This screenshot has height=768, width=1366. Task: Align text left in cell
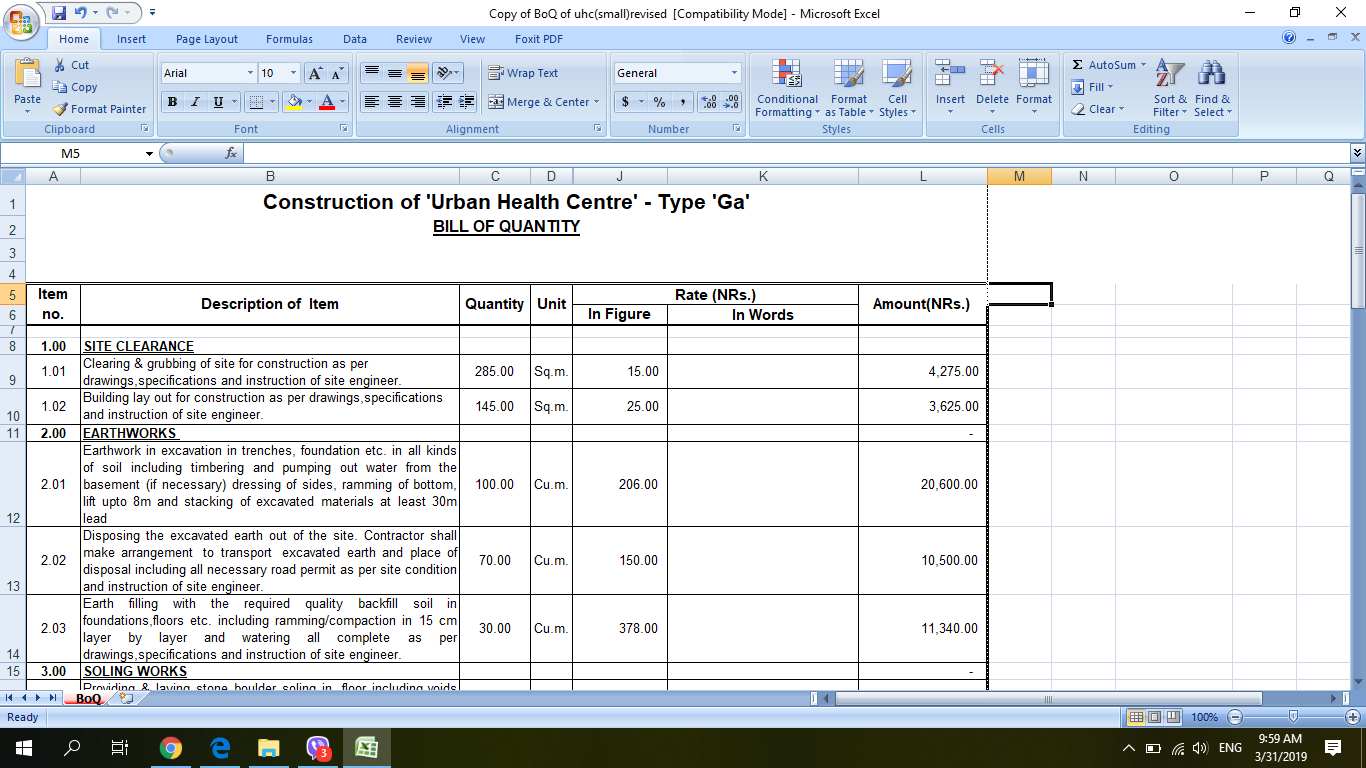click(372, 102)
